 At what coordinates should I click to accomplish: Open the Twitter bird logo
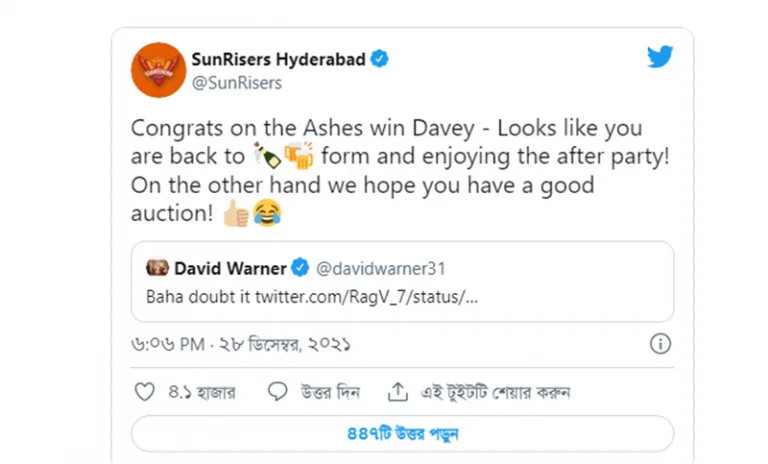pyautogui.click(x=660, y=57)
